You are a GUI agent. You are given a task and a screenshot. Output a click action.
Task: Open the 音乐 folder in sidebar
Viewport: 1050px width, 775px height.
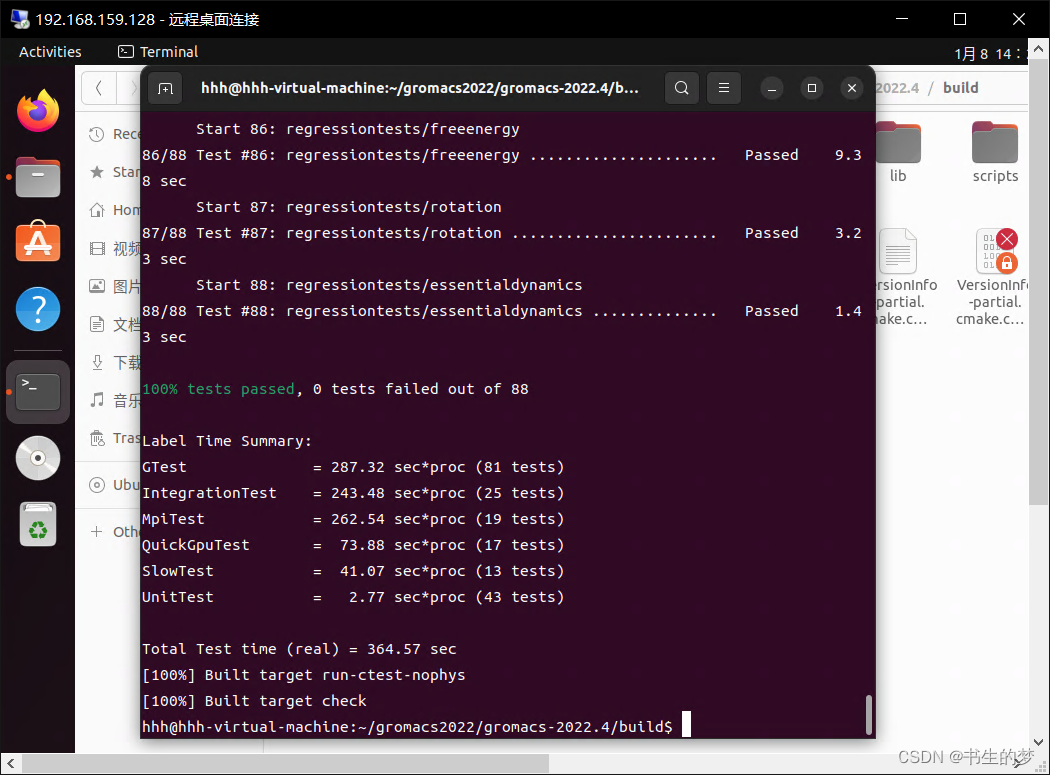pos(115,401)
